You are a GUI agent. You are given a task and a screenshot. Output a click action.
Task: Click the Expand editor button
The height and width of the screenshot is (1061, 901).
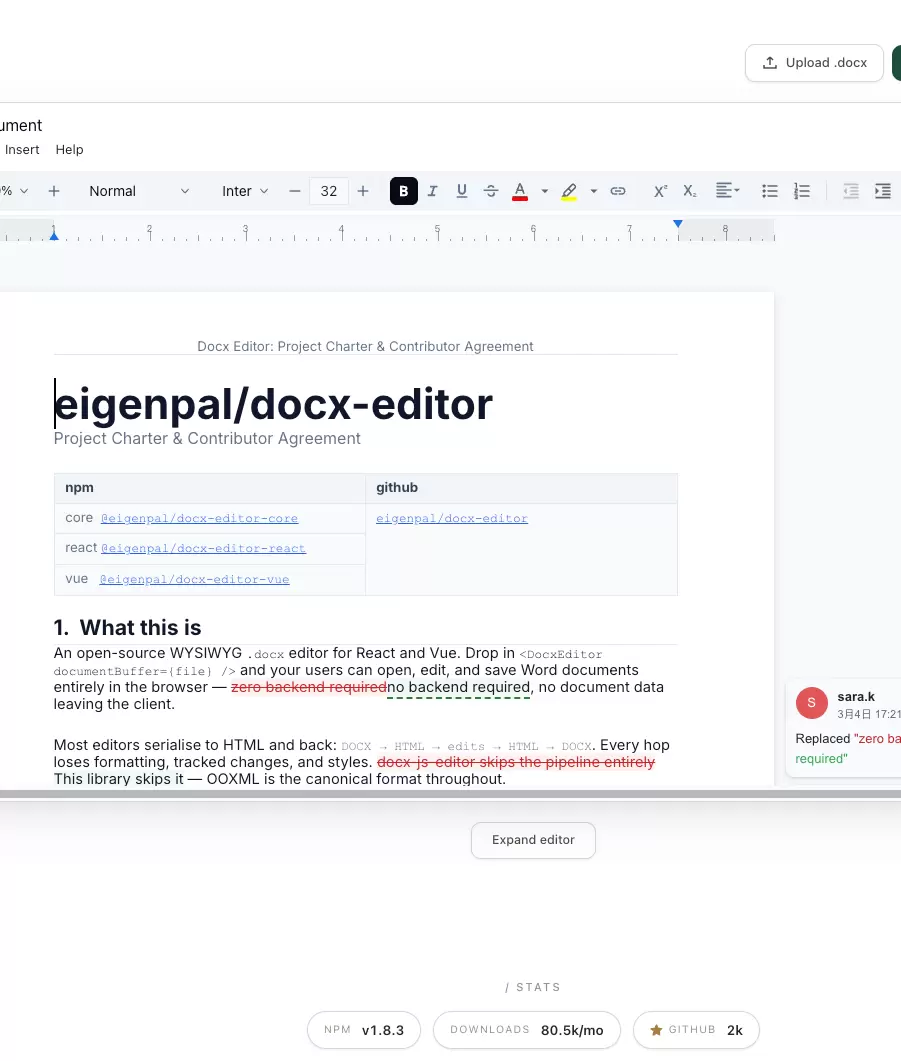533,840
